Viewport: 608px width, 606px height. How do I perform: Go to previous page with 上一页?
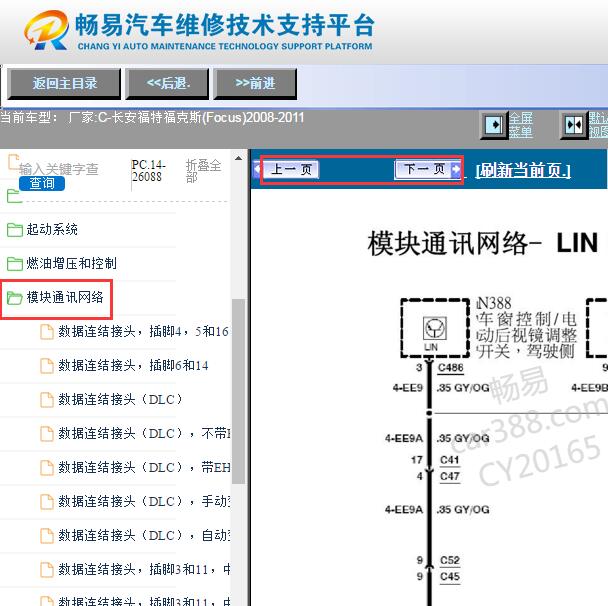291,169
